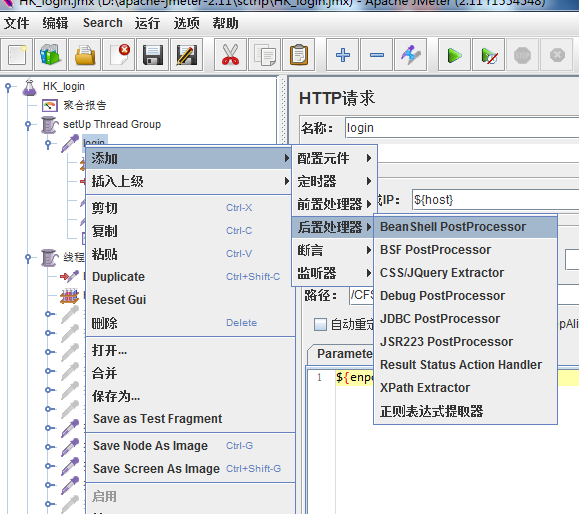Click the Copy toolbar icon
This screenshot has width=579, height=514.
[264, 55]
